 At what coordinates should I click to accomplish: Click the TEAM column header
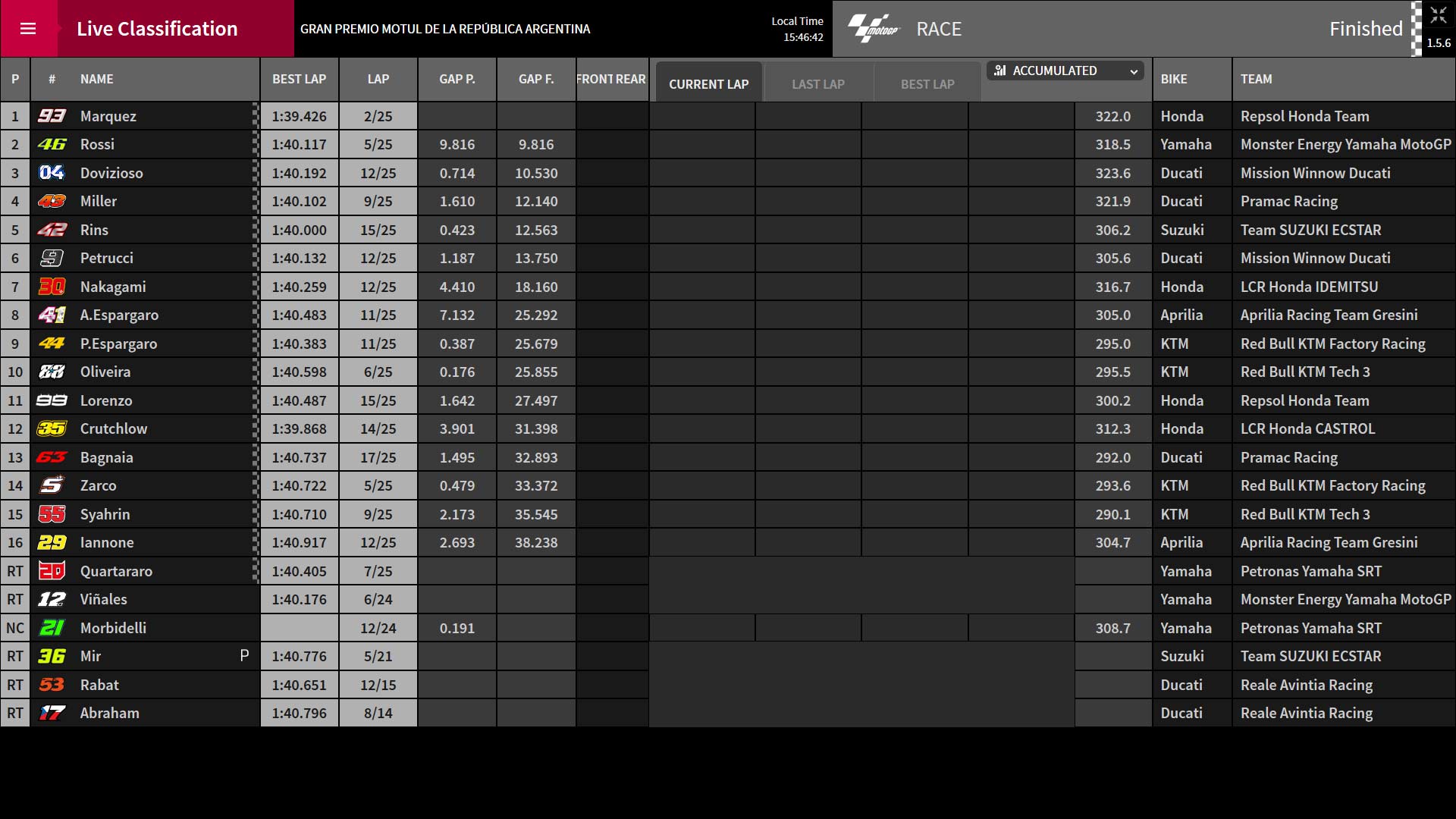[x=1257, y=79]
